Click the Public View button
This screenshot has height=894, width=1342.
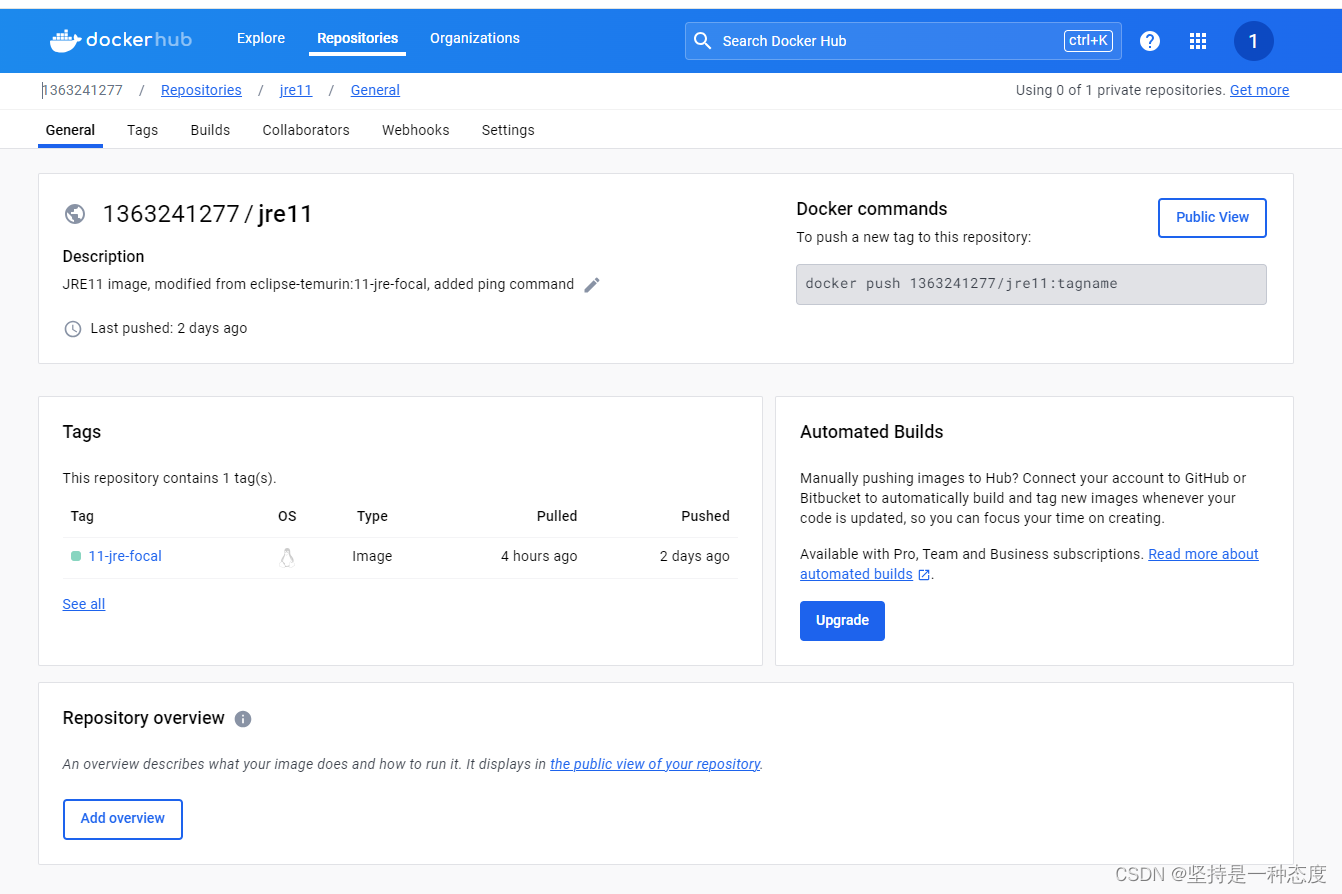coord(1212,218)
